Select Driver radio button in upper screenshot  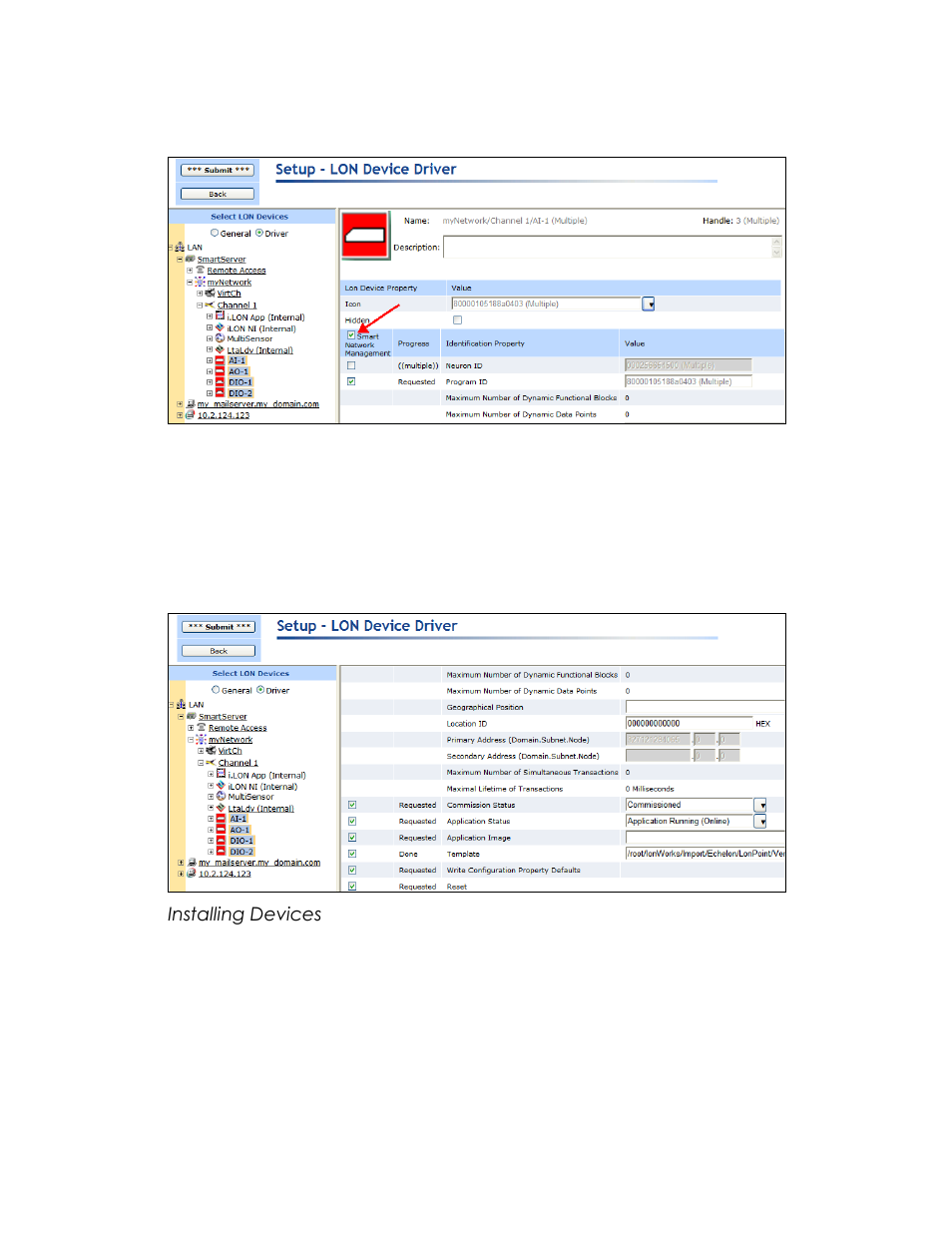(x=259, y=233)
